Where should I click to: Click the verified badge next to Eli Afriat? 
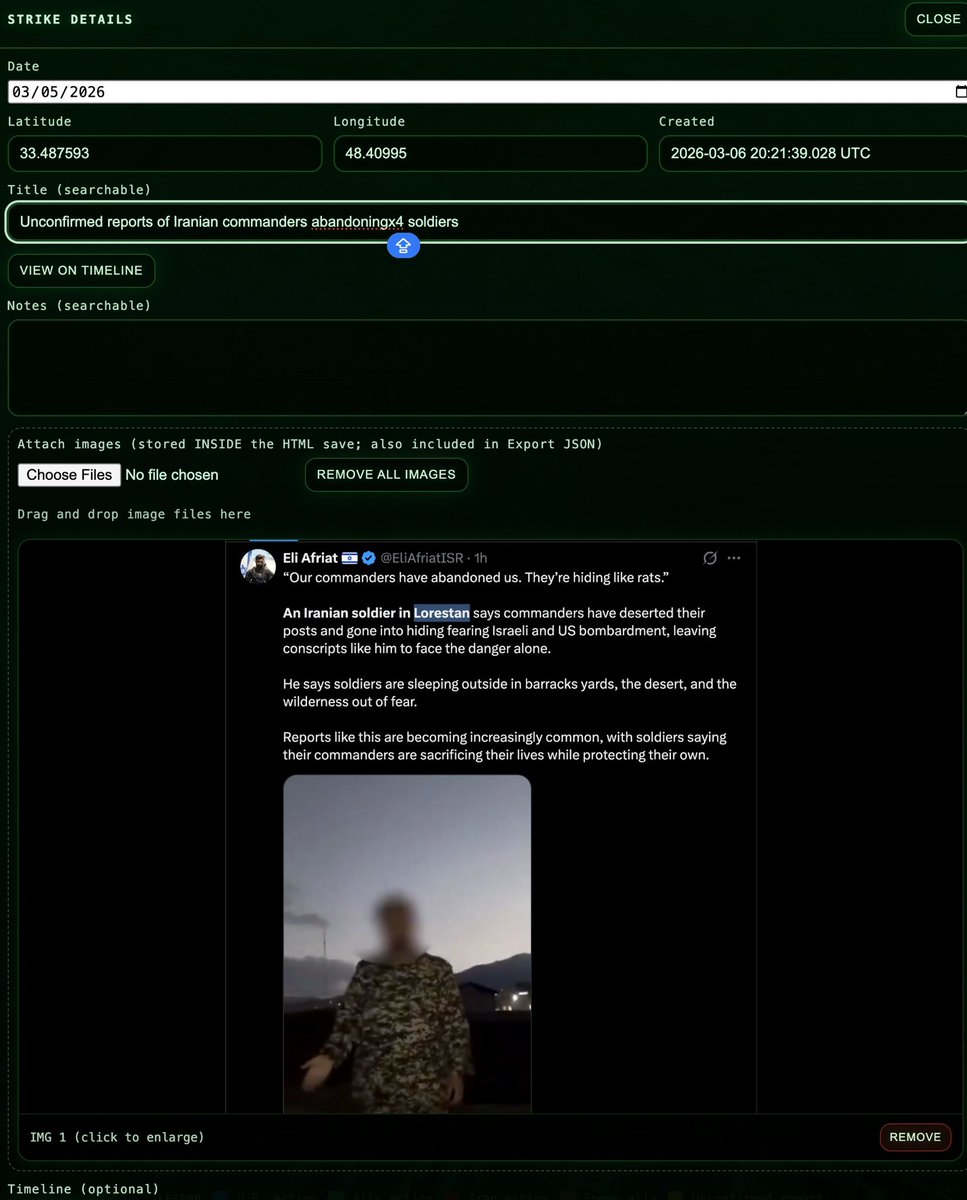point(367,558)
